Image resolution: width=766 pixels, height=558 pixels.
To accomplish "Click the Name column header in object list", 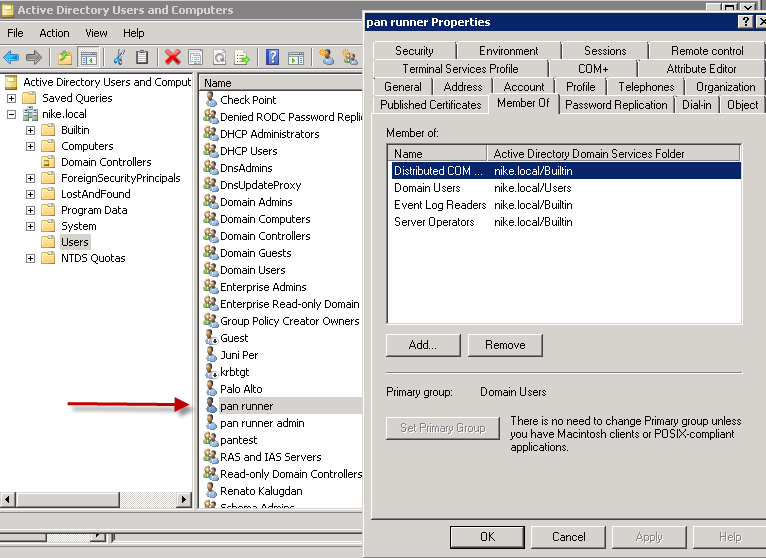I will click(282, 83).
